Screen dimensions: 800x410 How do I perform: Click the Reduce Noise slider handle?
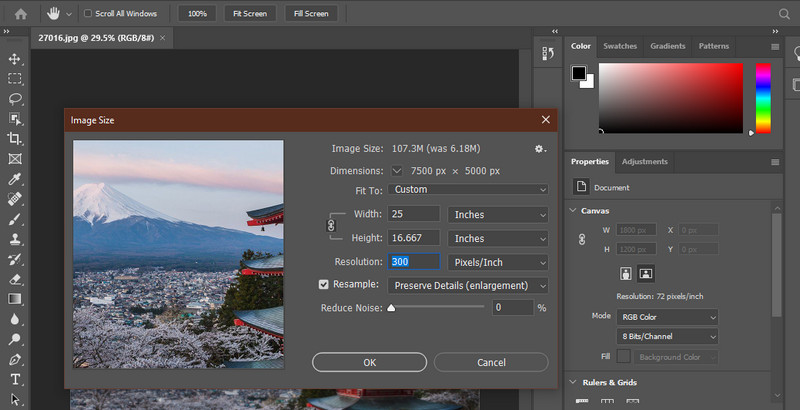pos(391,308)
